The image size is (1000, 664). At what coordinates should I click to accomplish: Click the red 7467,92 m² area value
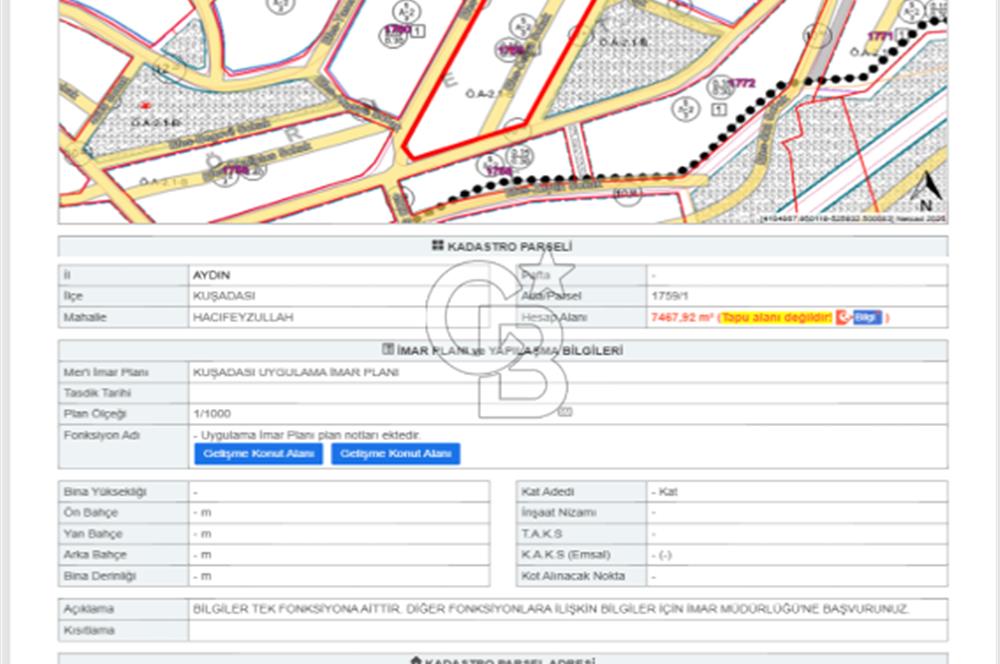tap(681, 317)
